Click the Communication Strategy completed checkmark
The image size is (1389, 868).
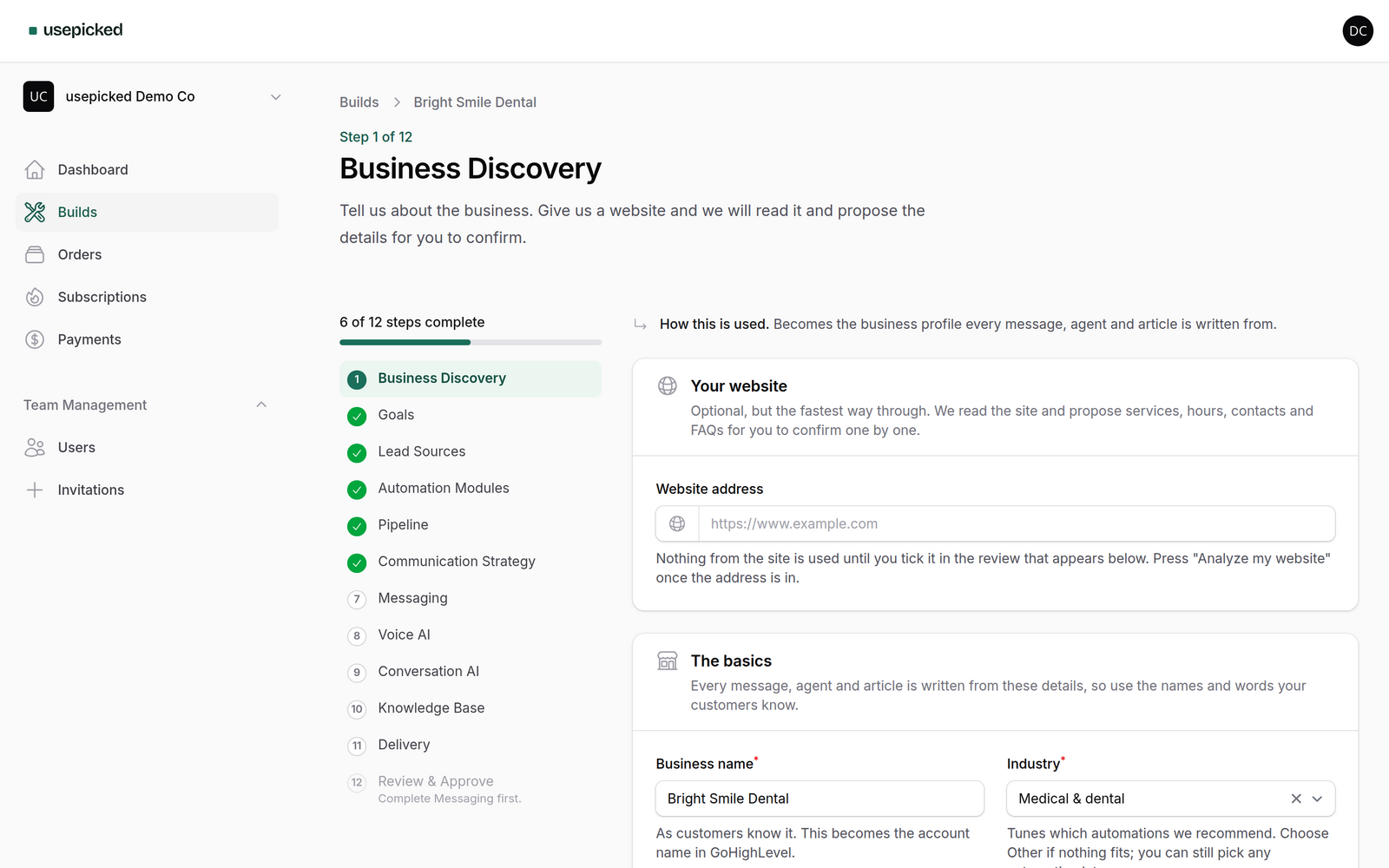pyautogui.click(x=357, y=563)
